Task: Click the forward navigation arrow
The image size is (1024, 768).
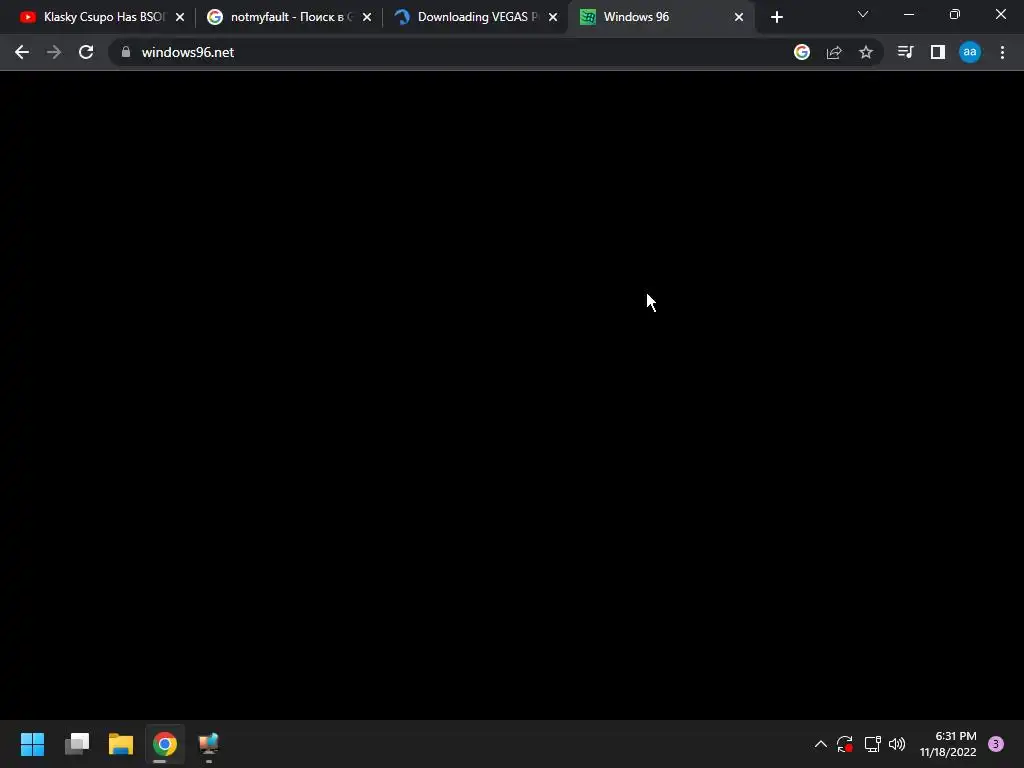Action: (54, 52)
